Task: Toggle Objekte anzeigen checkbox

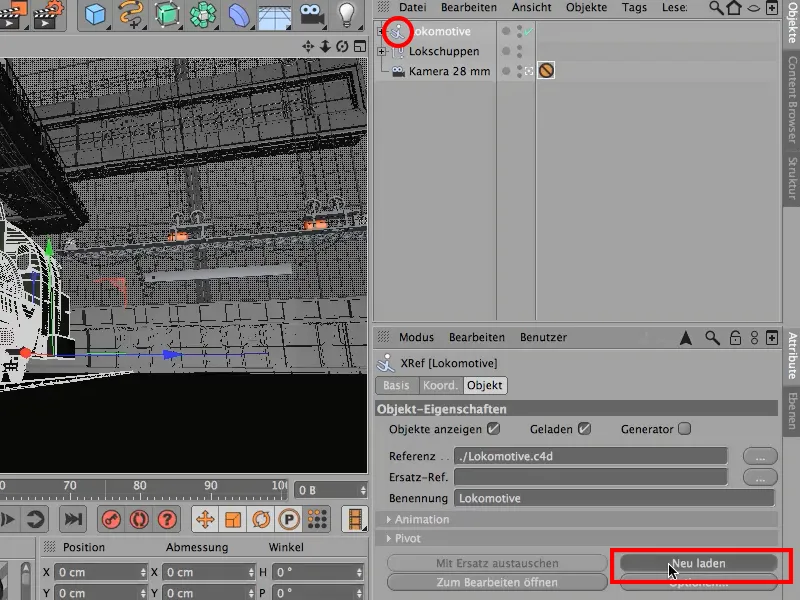Action: (x=493, y=429)
